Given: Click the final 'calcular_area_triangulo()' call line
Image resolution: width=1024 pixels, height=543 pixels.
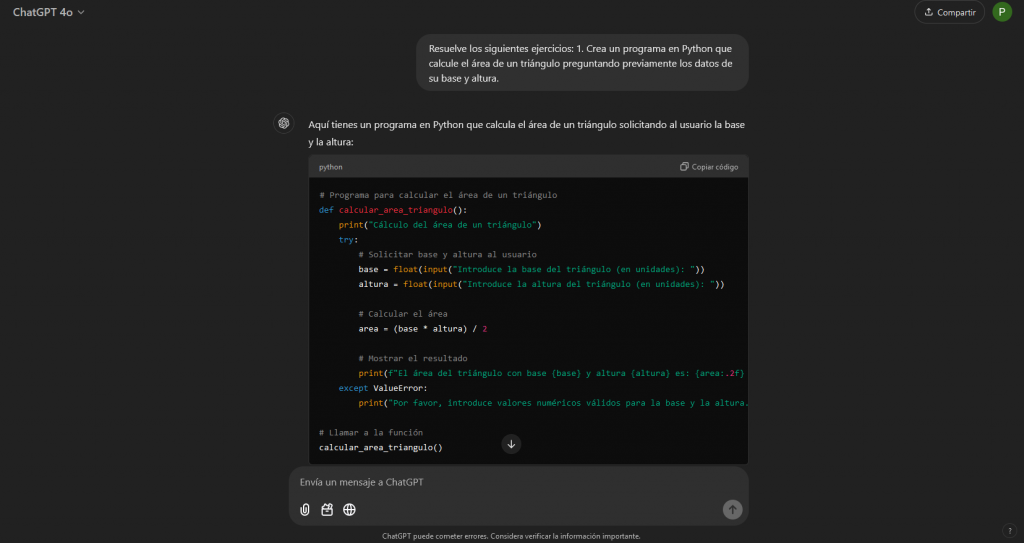Looking at the screenshot, I should coord(381,448).
